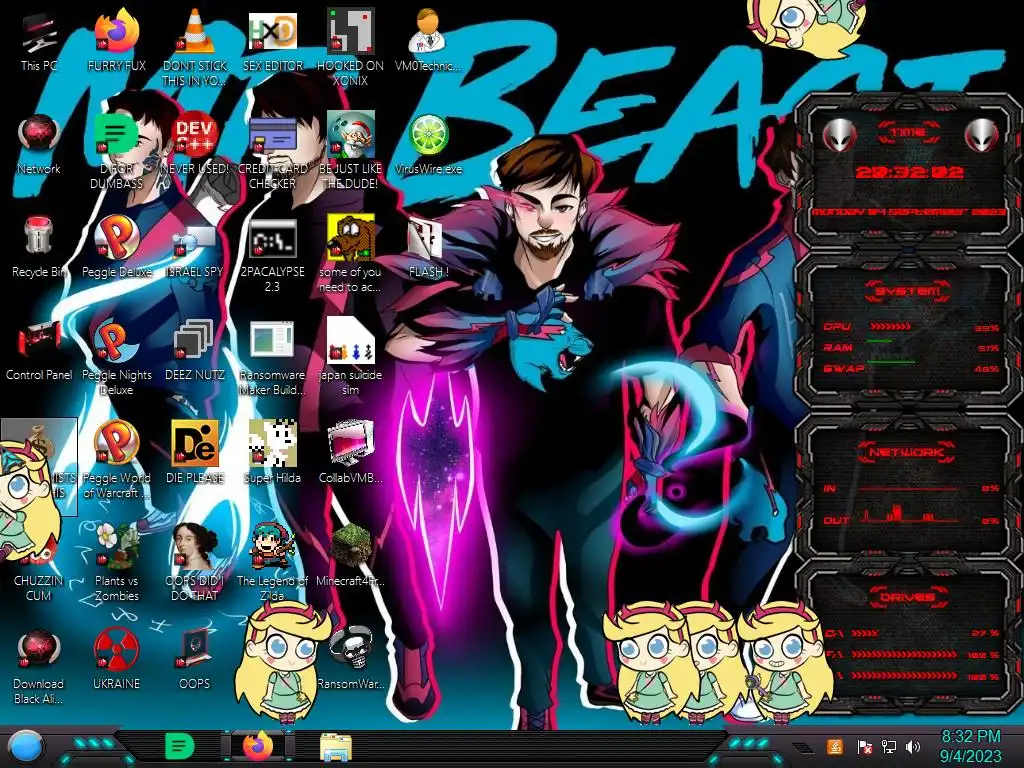Viewport: 1024px width, 768px height.
Task: Click the RAM usage bar in widget
Action: (879, 341)
